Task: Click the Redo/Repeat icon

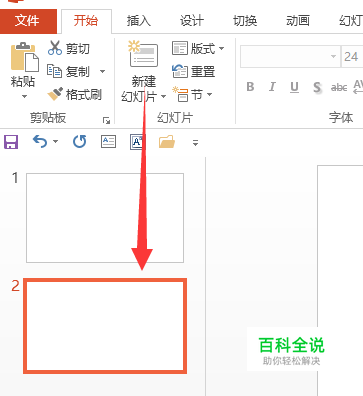Action: click(x=79, y=142)
